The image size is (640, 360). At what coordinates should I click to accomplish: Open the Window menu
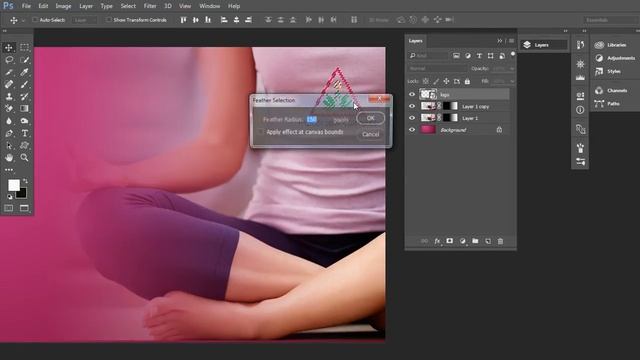click(210, 6)
